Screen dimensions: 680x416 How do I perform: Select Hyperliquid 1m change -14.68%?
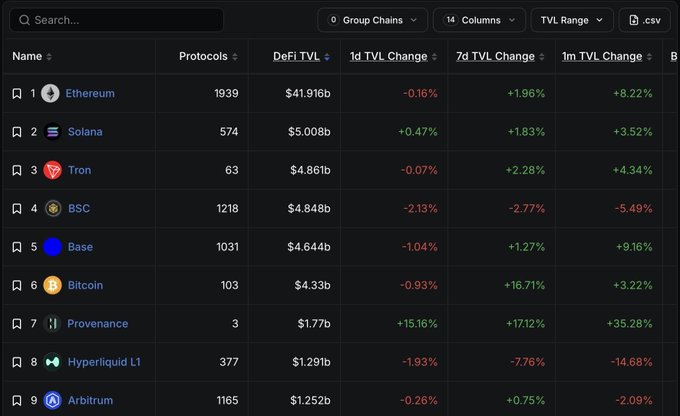(631, 362)
